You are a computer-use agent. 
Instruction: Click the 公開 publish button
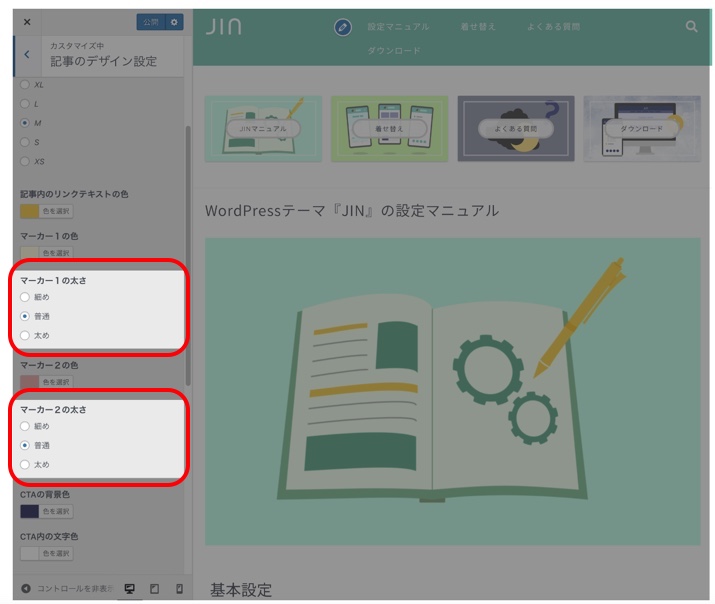click(x=151, y=22)
